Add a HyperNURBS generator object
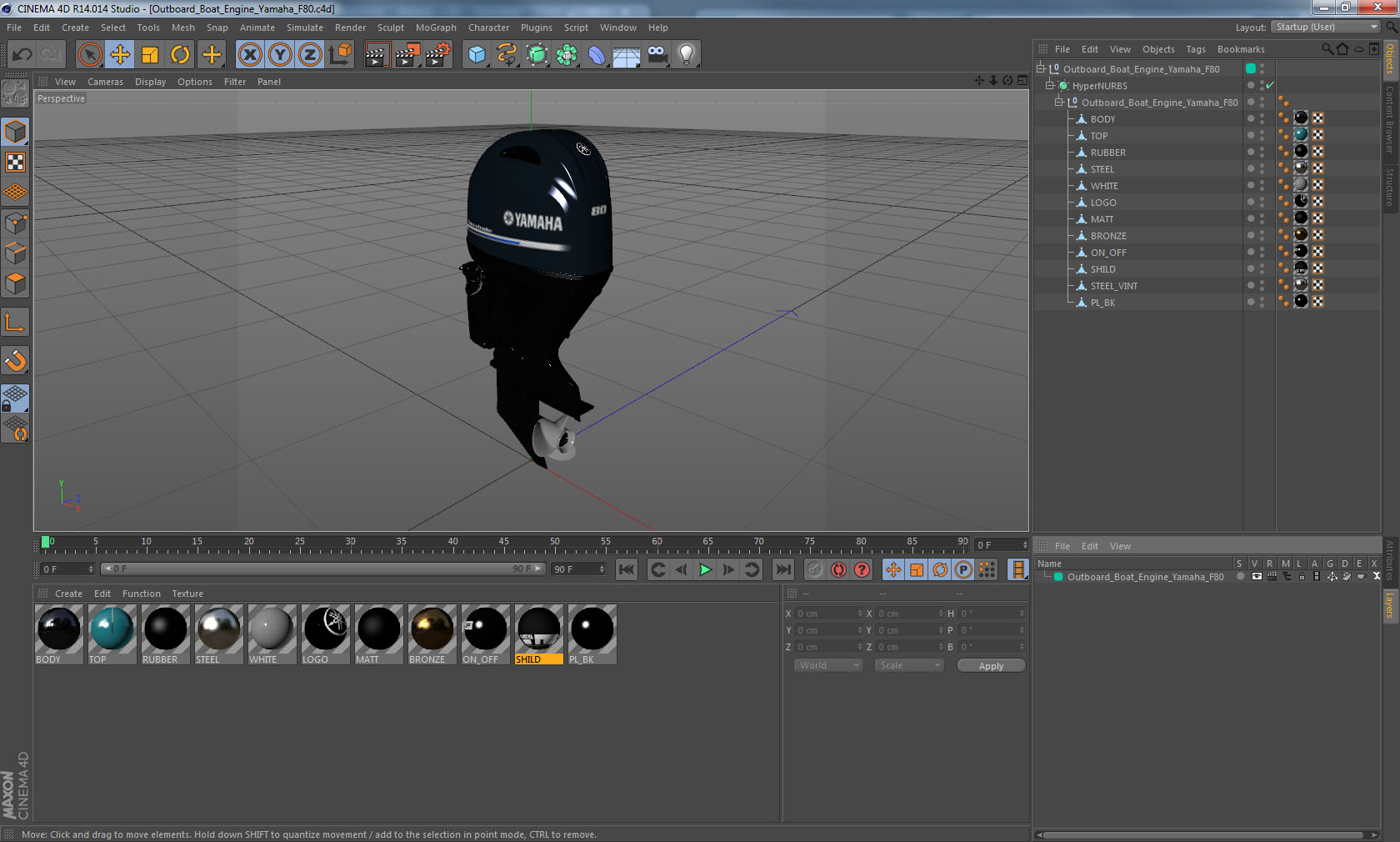The image size is (1400, 842). click(x=537, y=55)
